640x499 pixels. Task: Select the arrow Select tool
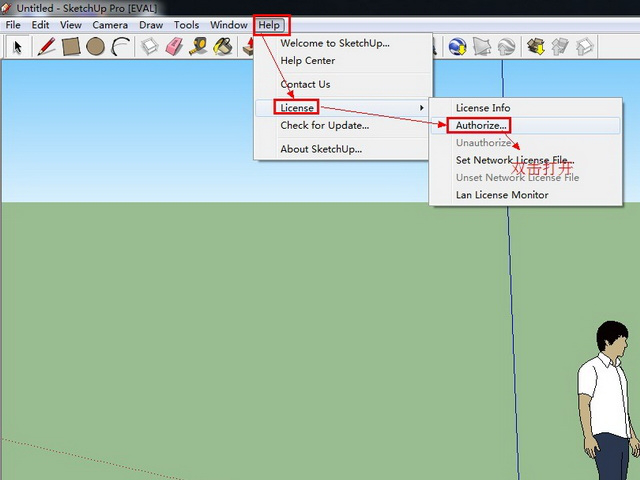point(17,47)
